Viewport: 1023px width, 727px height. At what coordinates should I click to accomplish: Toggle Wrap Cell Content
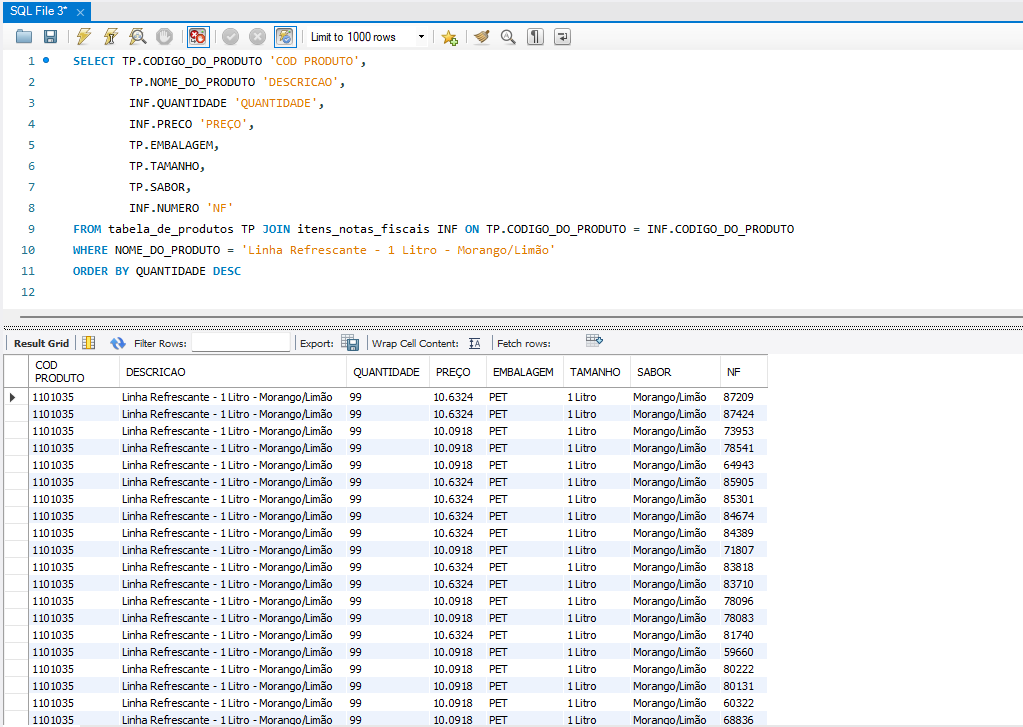(x=474, y=343)
